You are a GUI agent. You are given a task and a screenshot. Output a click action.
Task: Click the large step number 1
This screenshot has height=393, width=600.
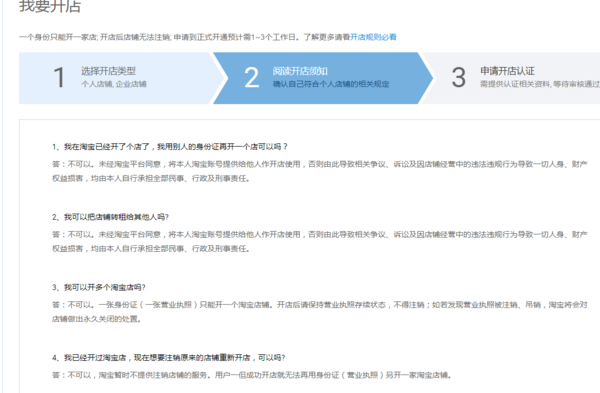click(x=59, y=78)
